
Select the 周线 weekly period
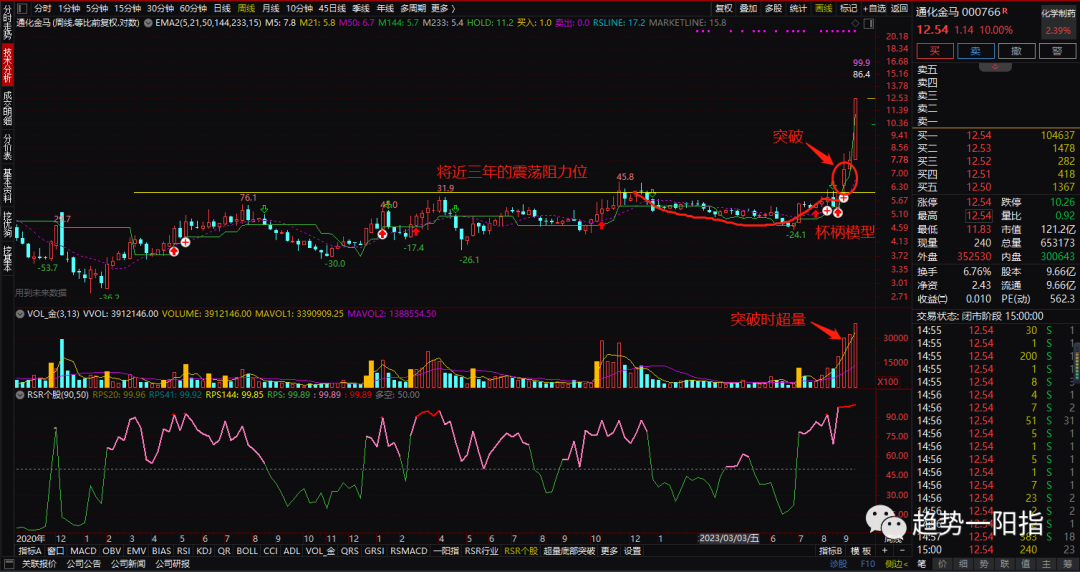[246, 8]
